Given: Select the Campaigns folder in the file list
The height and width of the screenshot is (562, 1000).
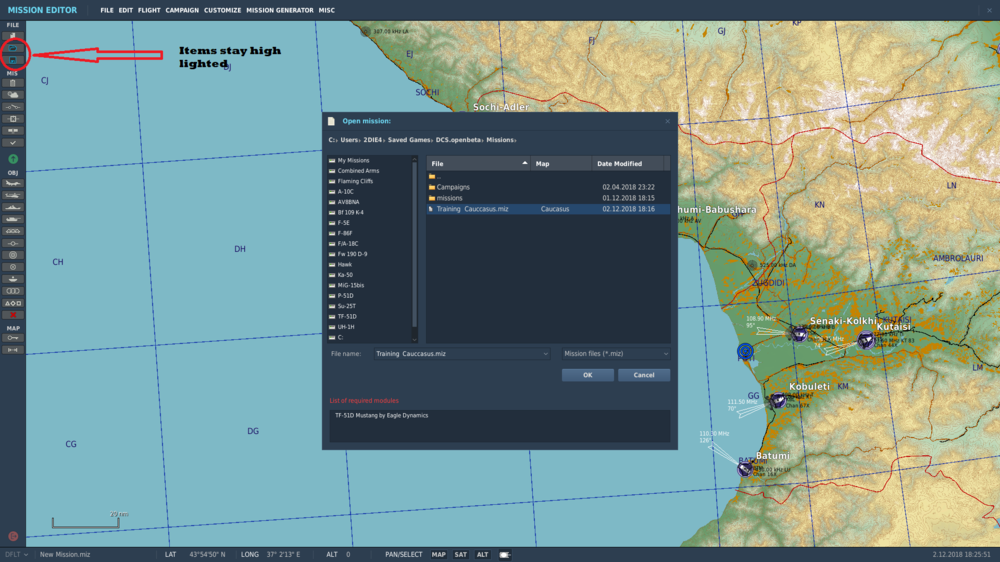Looking at the screenshot, I should 453,187.
